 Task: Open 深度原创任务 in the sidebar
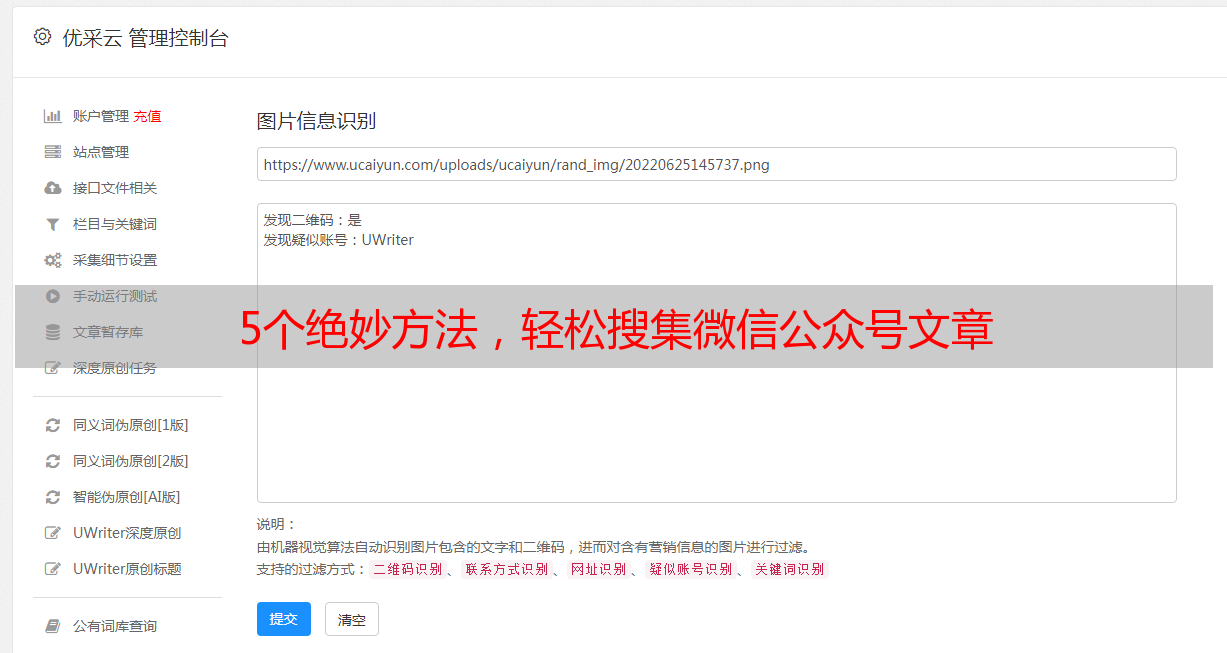click(x=115, y=368)
